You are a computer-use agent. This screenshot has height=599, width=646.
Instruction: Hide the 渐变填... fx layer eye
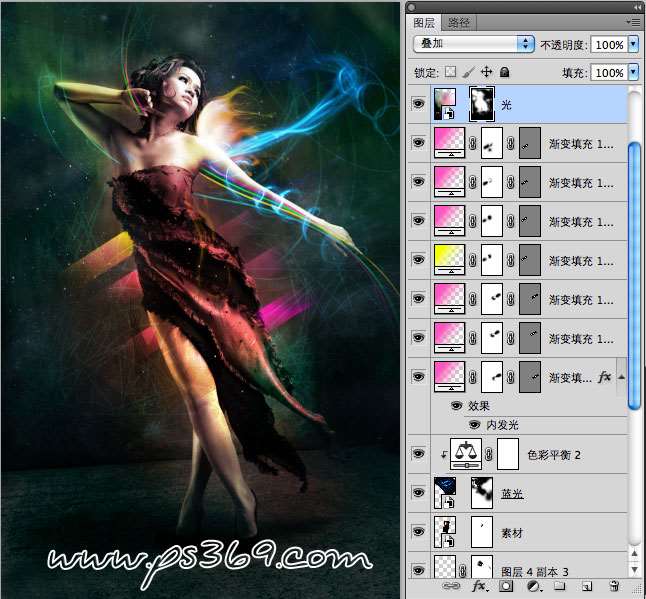coord(419,376)
